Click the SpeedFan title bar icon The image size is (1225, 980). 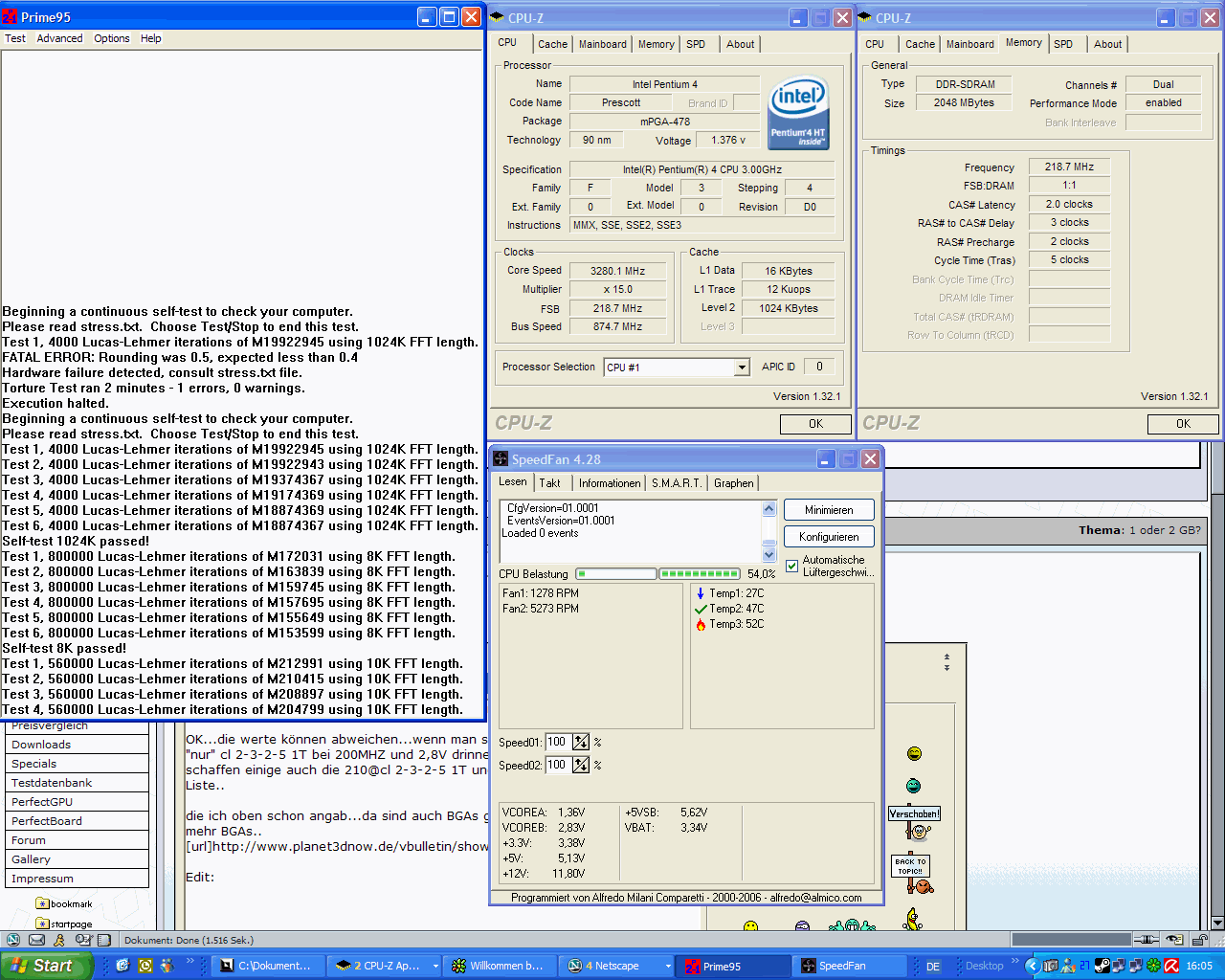coord(501,459)
